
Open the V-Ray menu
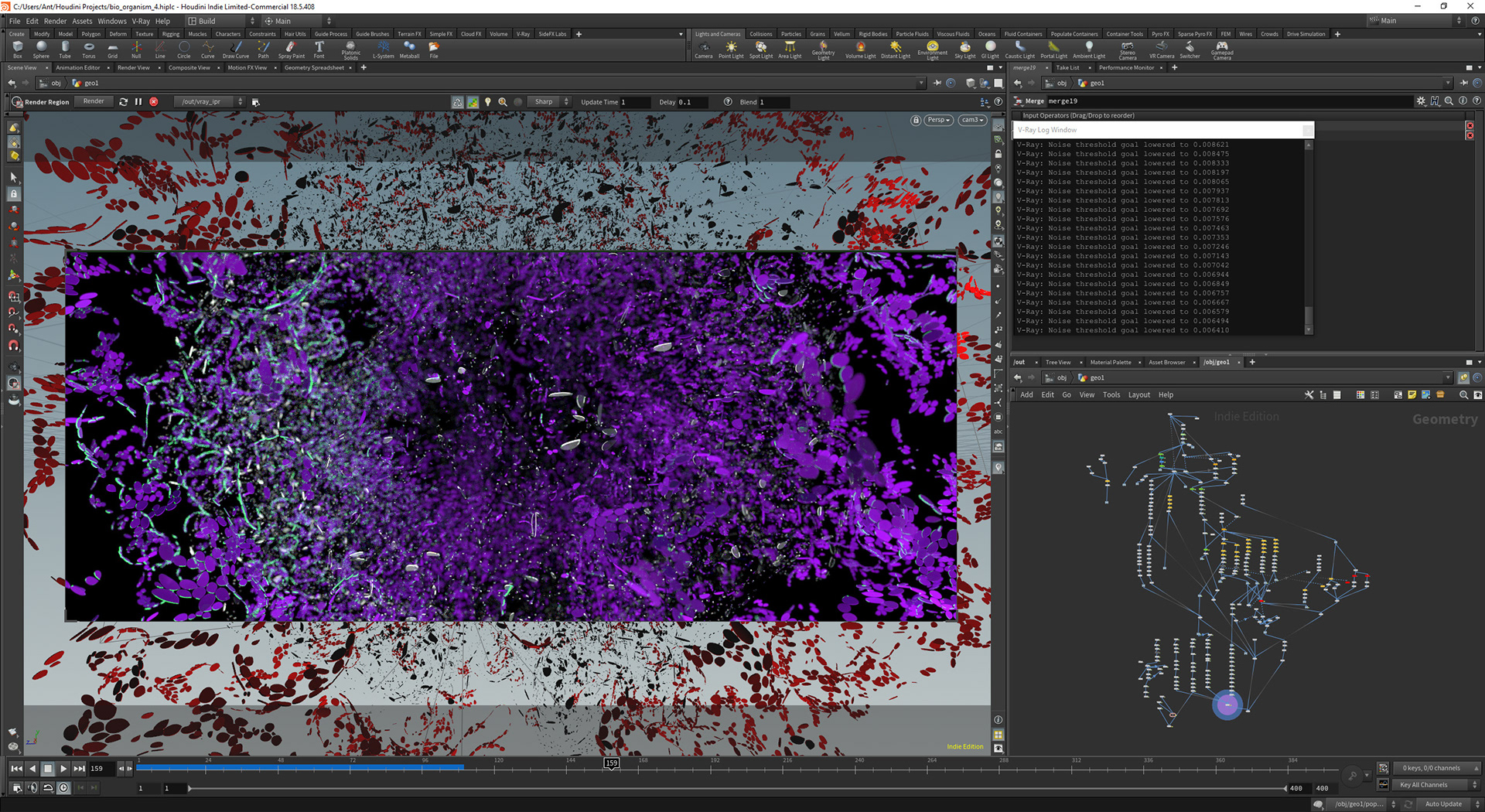click(140, 21)
